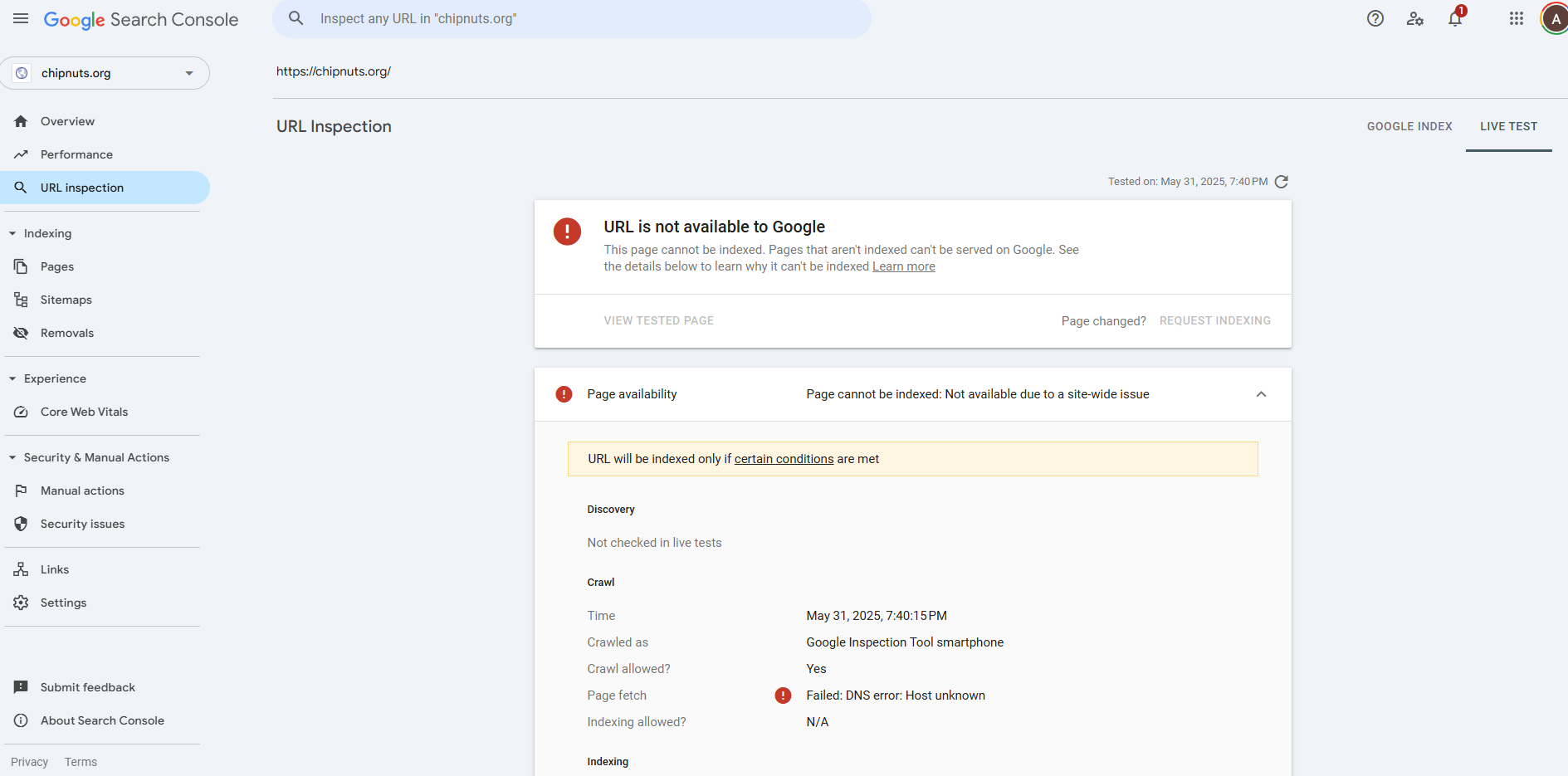
Task: Click the 'Crawl allowed?' label
Action: (628, 669)
